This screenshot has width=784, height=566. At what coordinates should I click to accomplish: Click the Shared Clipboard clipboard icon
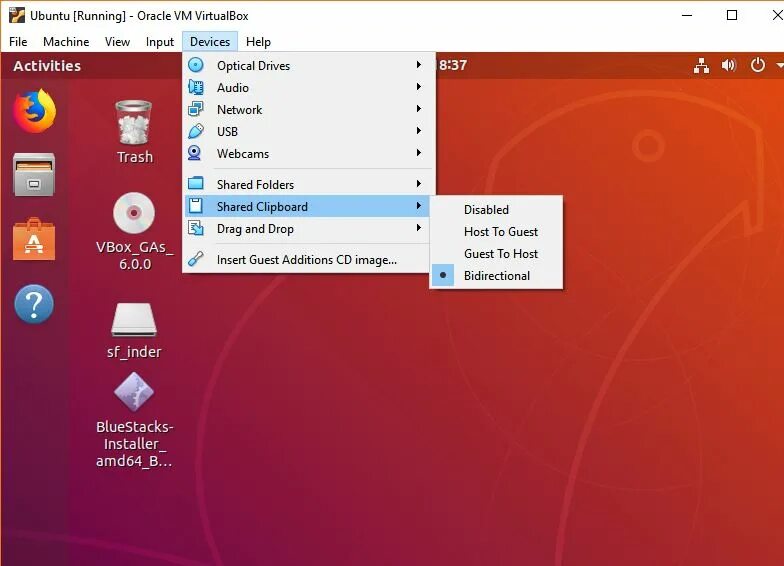[x=196, y=206]
